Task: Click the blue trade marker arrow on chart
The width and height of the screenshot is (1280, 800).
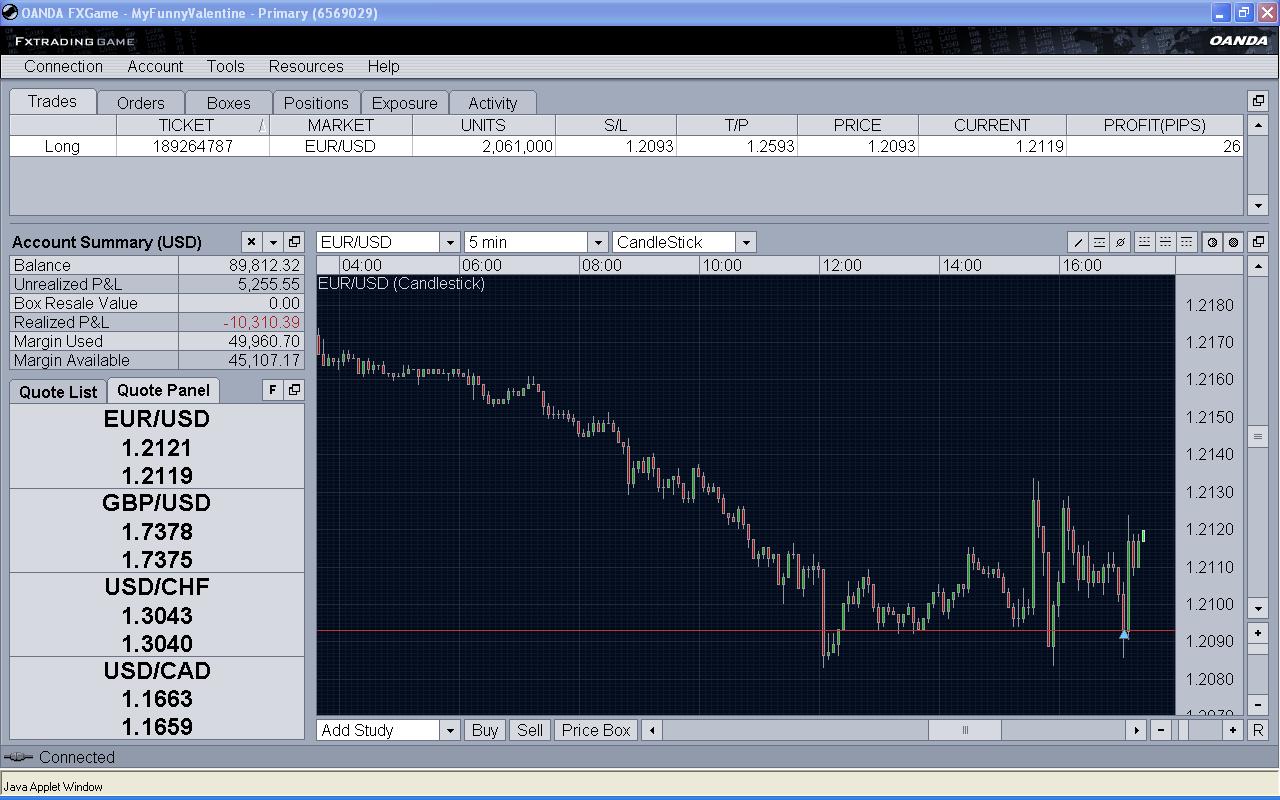Action: pos(1124,634)
